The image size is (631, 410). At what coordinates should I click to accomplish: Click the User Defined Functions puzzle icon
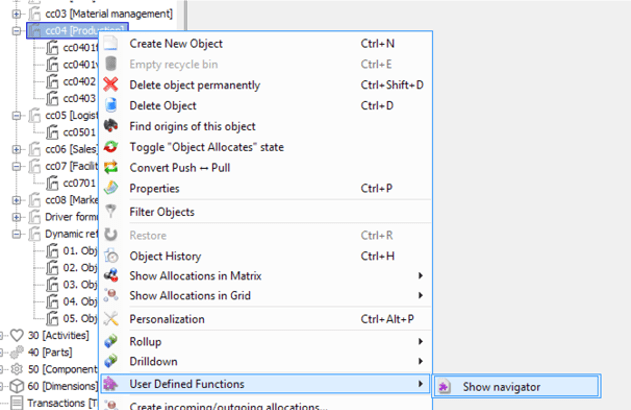pos(111,384)
